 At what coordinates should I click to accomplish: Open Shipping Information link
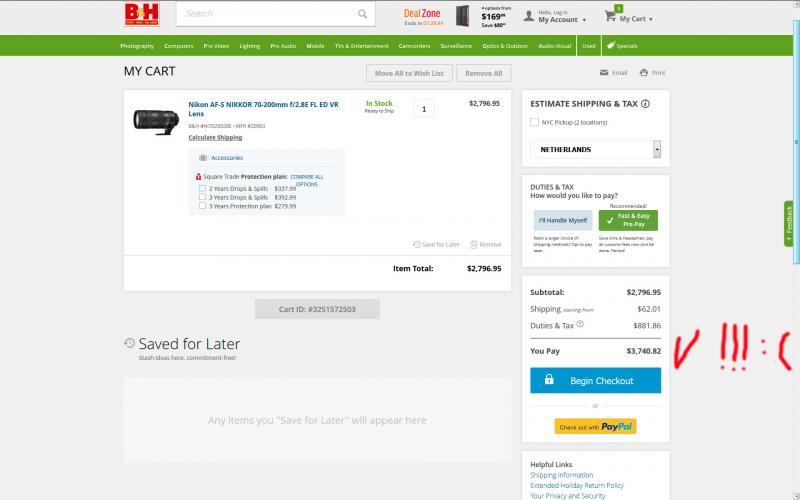(x=561, y=474)
